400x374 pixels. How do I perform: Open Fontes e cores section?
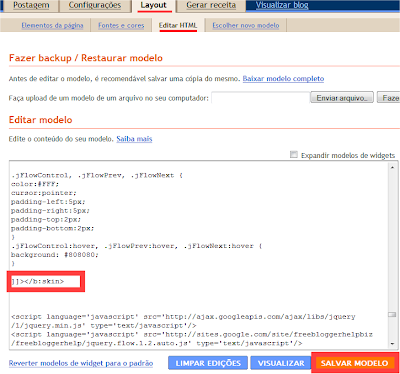pyautogui.click(x=121, y=25)
